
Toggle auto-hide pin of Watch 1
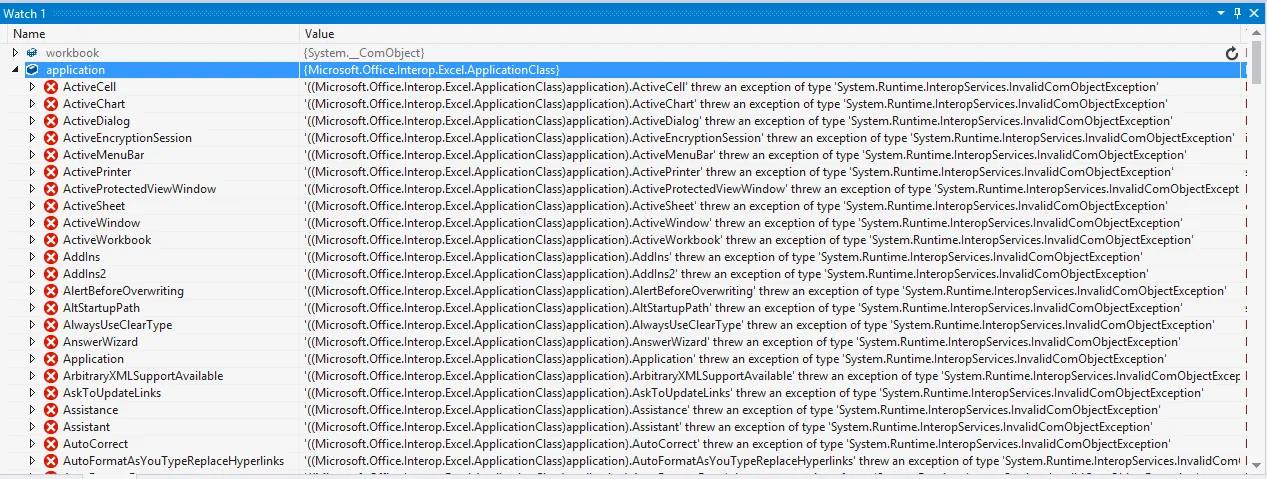coord(1238,13)
